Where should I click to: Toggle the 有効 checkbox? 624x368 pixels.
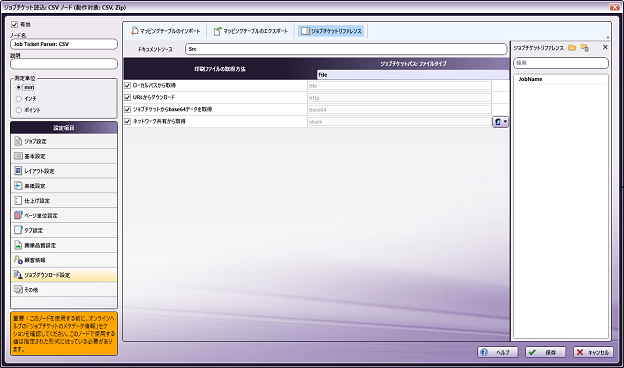pyautogui.click(x=15, y=24)
